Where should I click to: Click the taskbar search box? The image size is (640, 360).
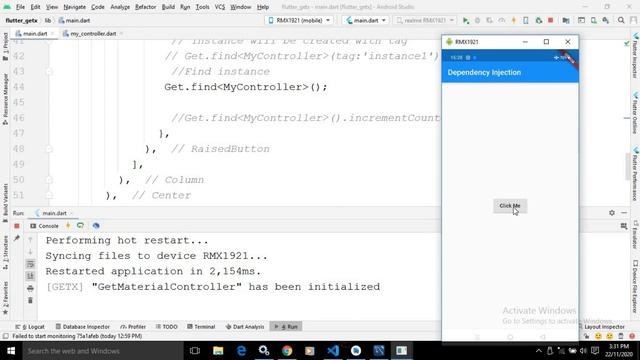[103, 351]
